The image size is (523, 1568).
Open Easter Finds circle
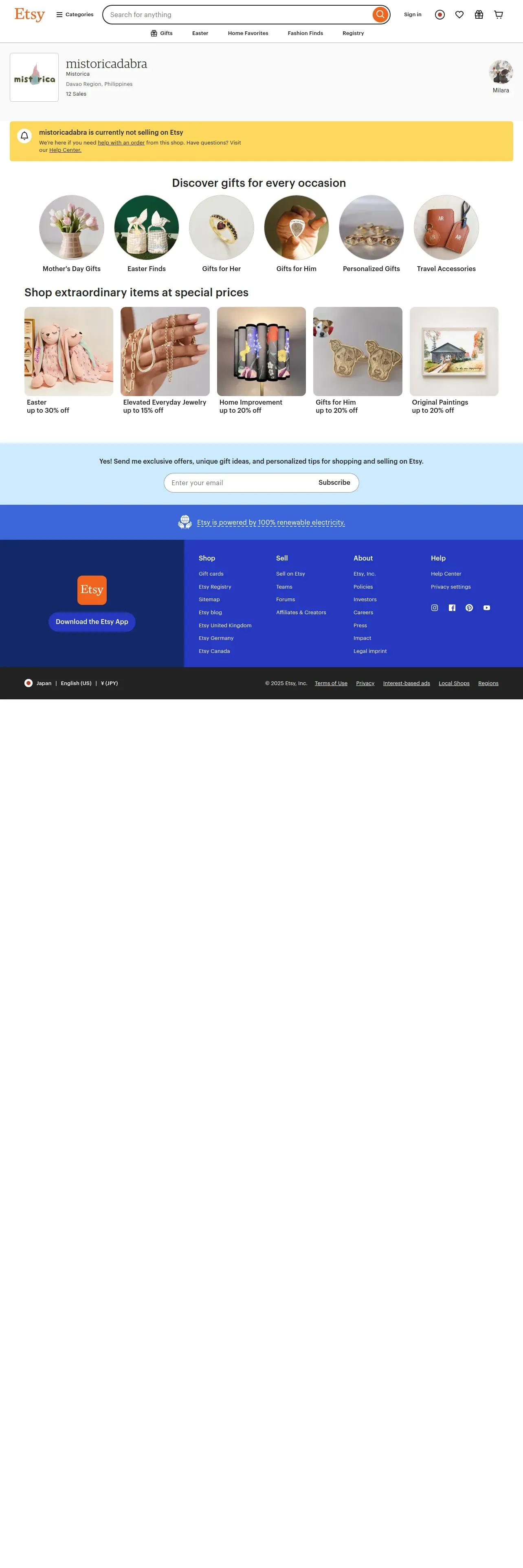click(x=146, y=228)
